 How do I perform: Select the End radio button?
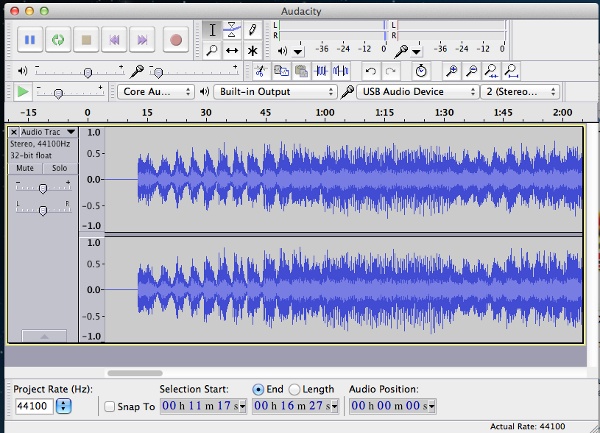pos(258,389)
